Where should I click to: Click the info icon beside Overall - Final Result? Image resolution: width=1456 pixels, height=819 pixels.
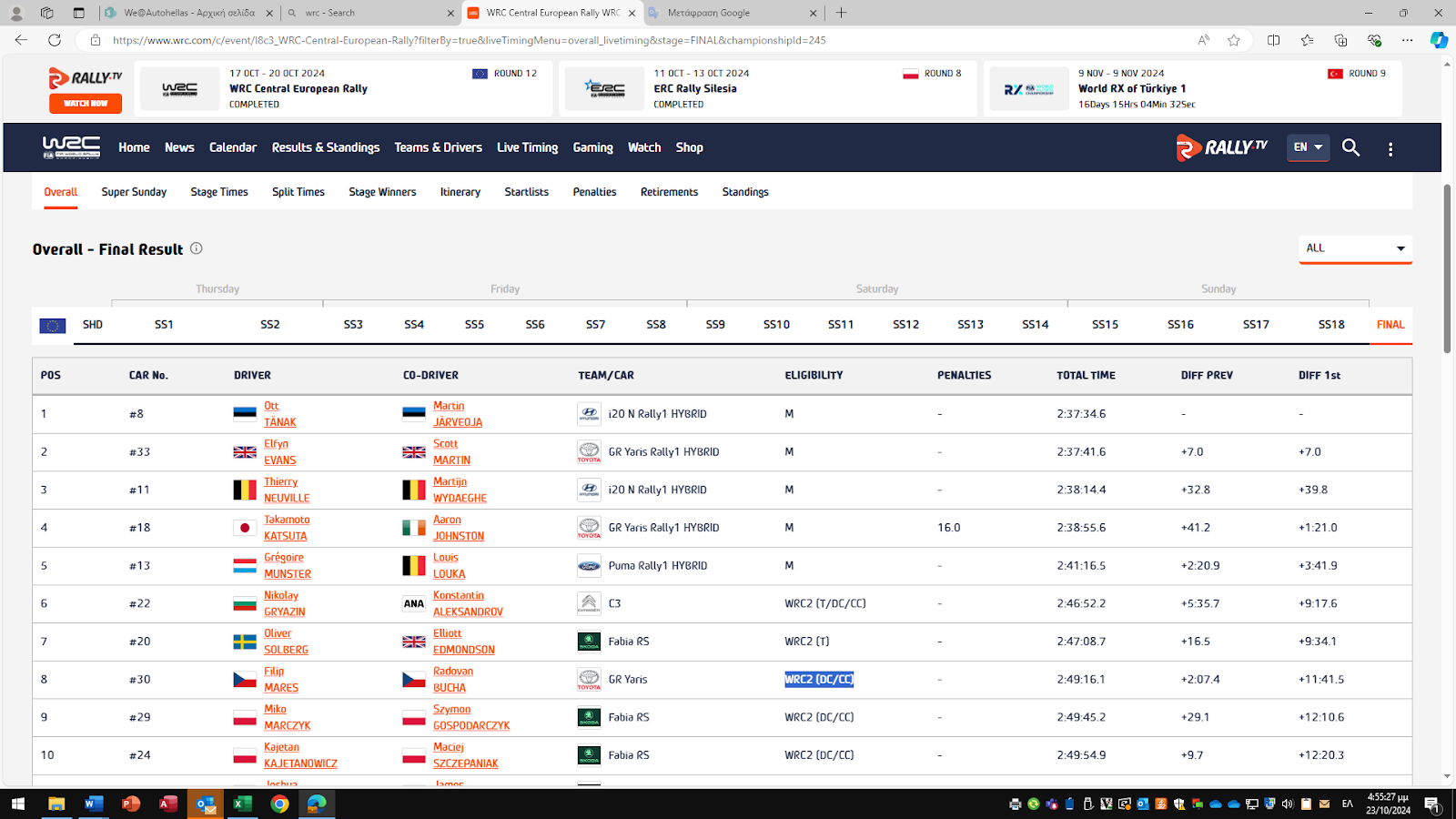196,248
